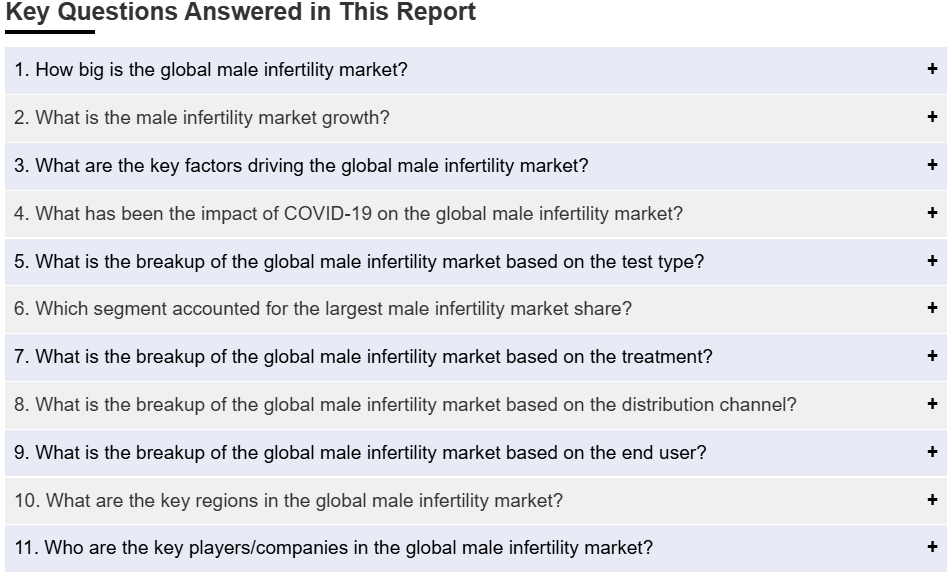Expand question 8 text about distribution channel
Screen dimensions: 952x576
pos(405,405)
